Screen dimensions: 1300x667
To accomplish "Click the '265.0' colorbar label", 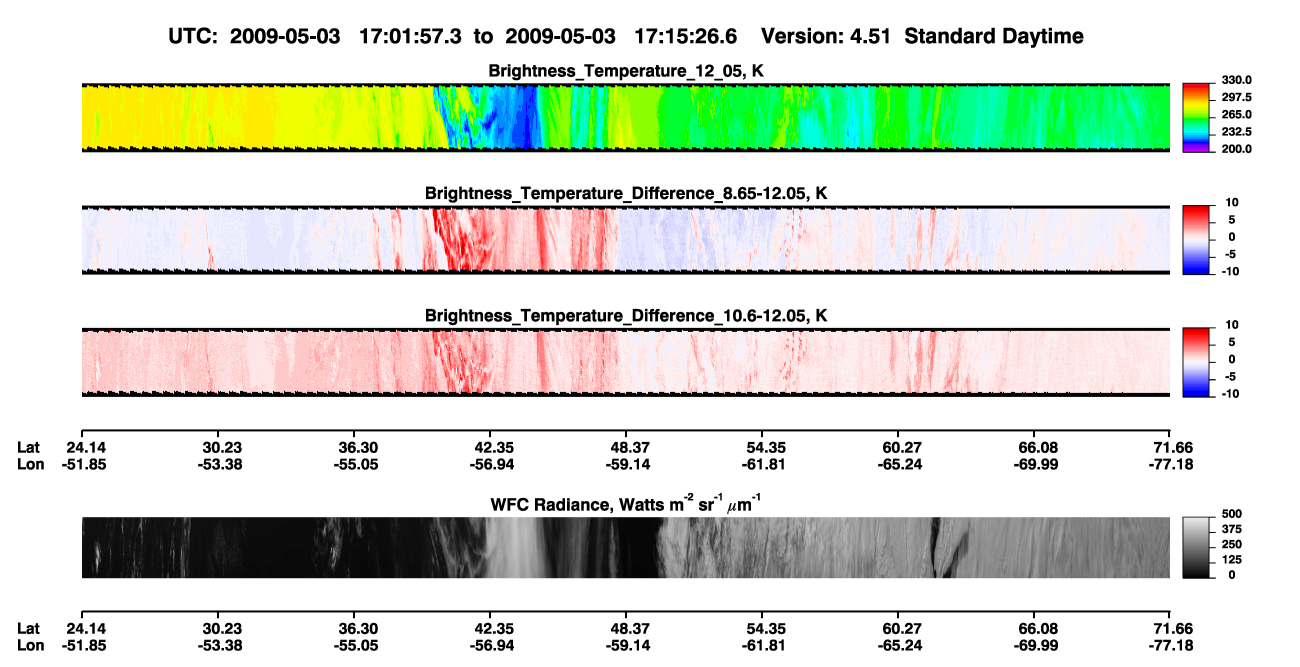I will coord(1236,114).
